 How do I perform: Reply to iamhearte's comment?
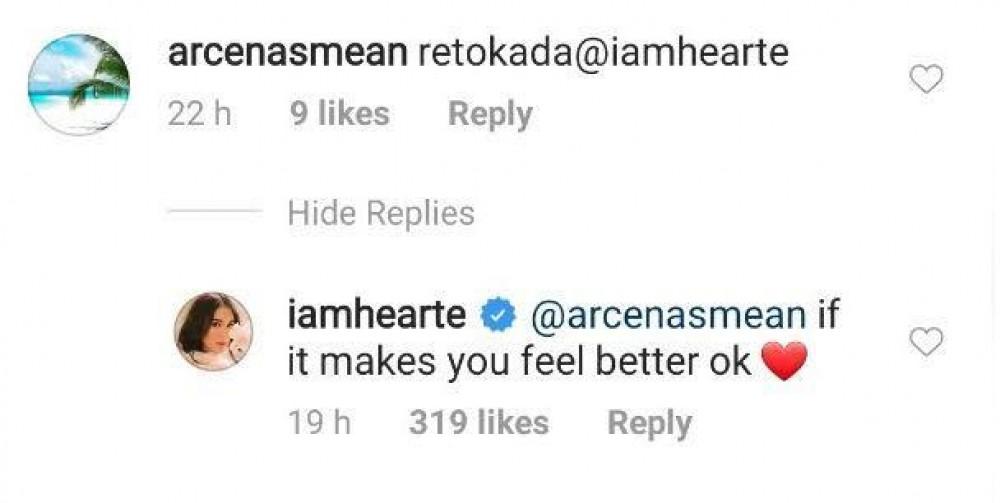[x=649, y=423]
